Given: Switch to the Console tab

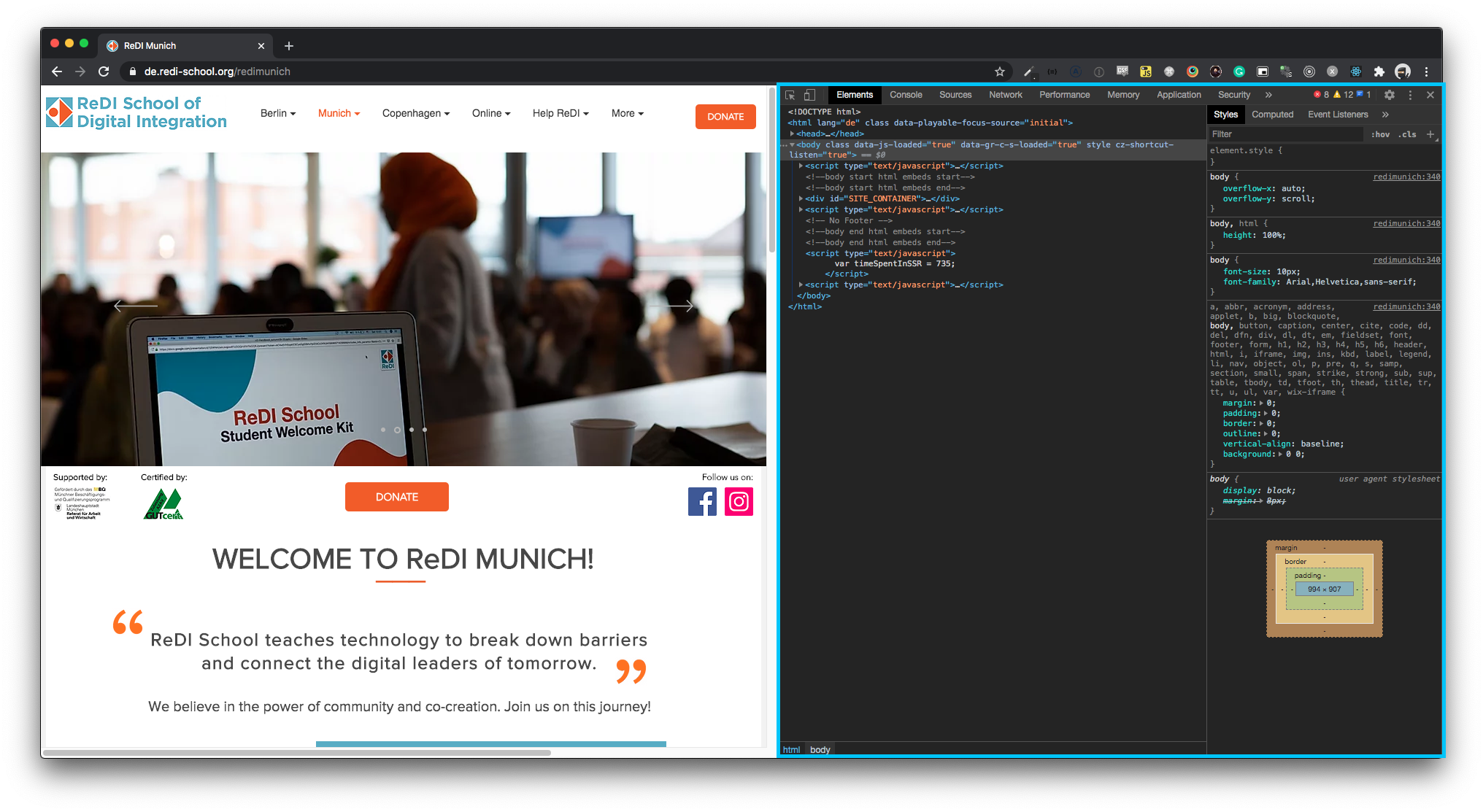Looking at the screenshot, I should click(906, 95).
